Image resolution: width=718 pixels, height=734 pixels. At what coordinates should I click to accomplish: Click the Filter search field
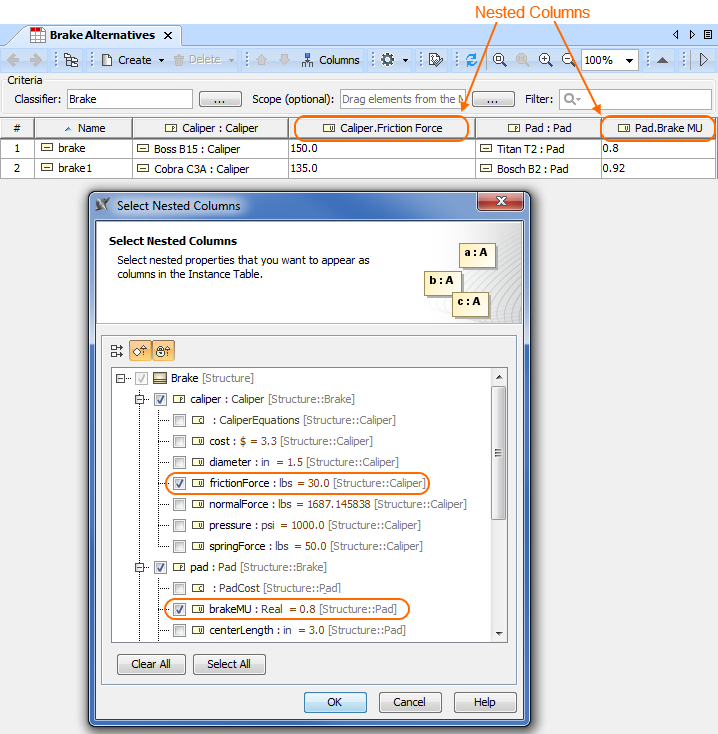tap(635, 99)
